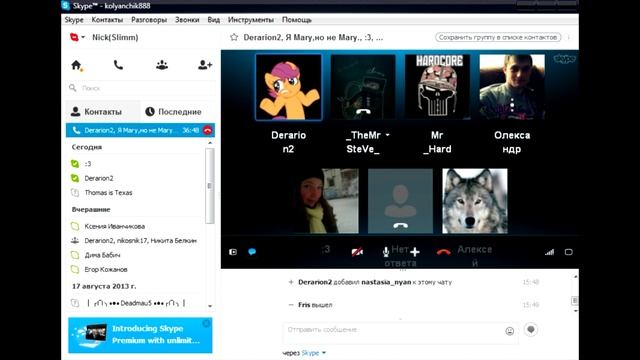The image size is (640, 360).
Task: Collapse the 'Fris вышел' event entry
Action: (291, 305)
